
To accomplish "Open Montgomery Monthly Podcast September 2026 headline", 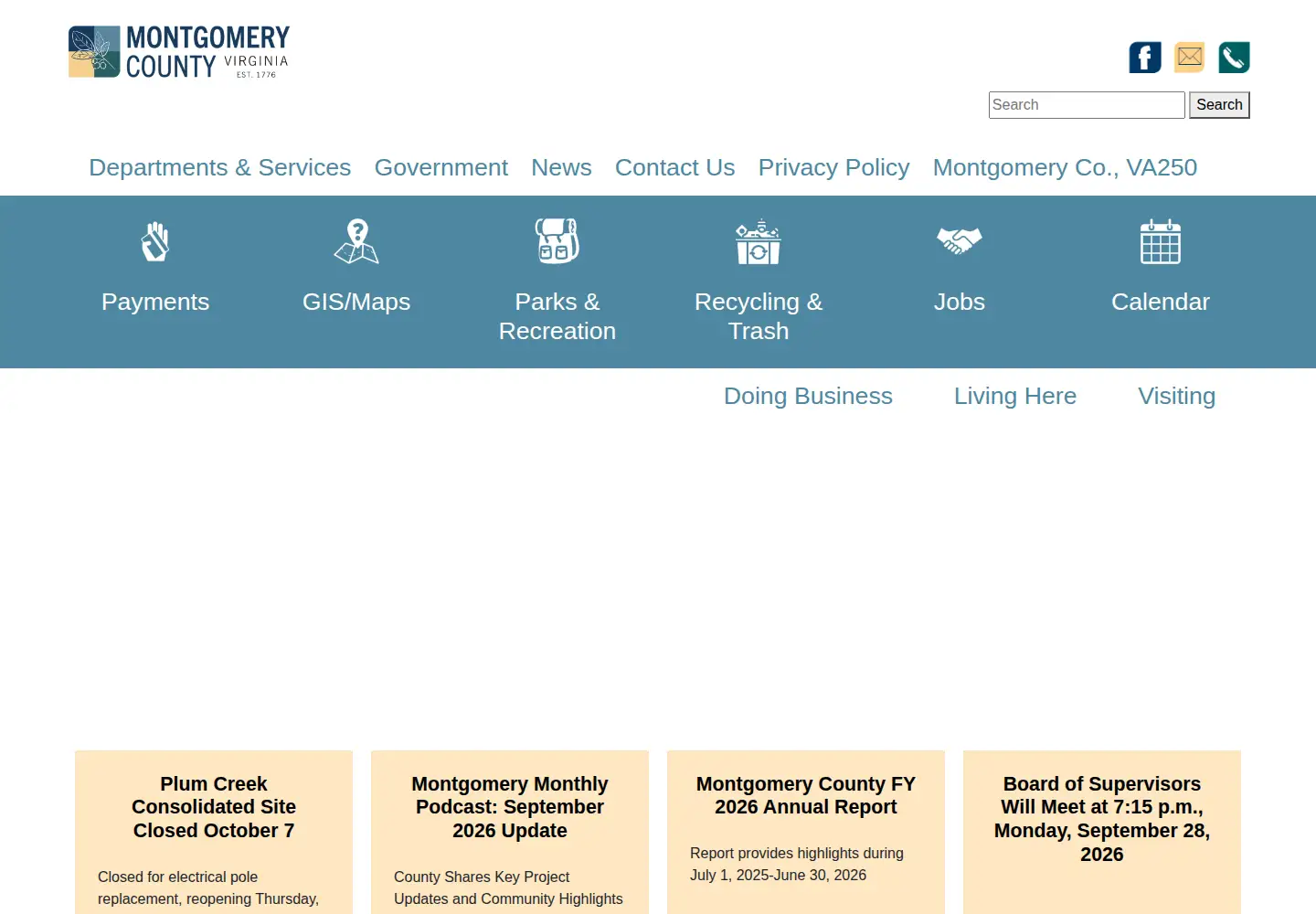I will pyautogui.click(x=510, y=807).
